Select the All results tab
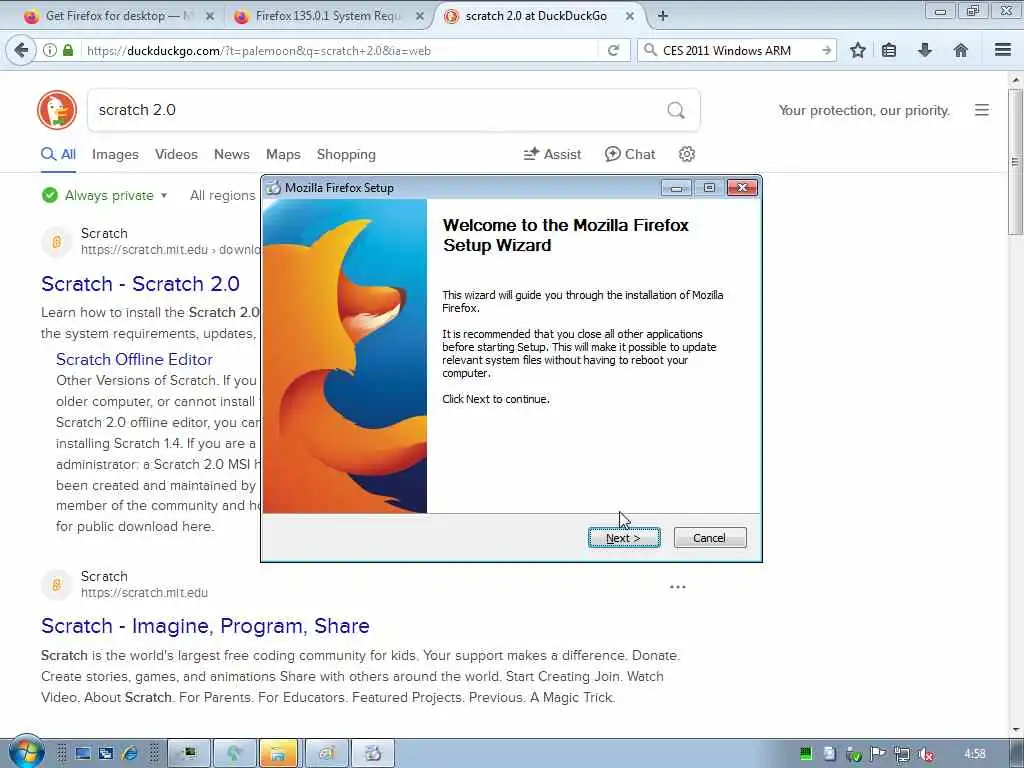Image resolution: width=1024 pixels, height=768 pixels. pos(59,154)
